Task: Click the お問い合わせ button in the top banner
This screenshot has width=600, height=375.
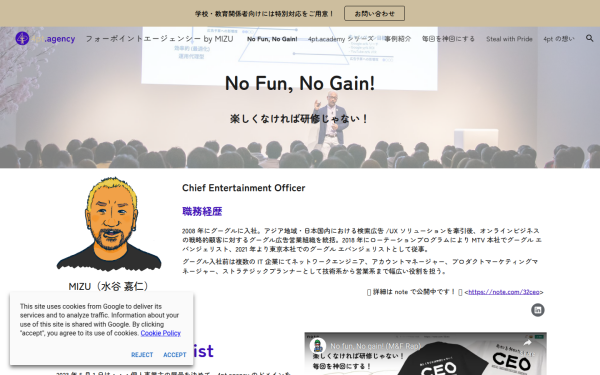Action: 374,13
